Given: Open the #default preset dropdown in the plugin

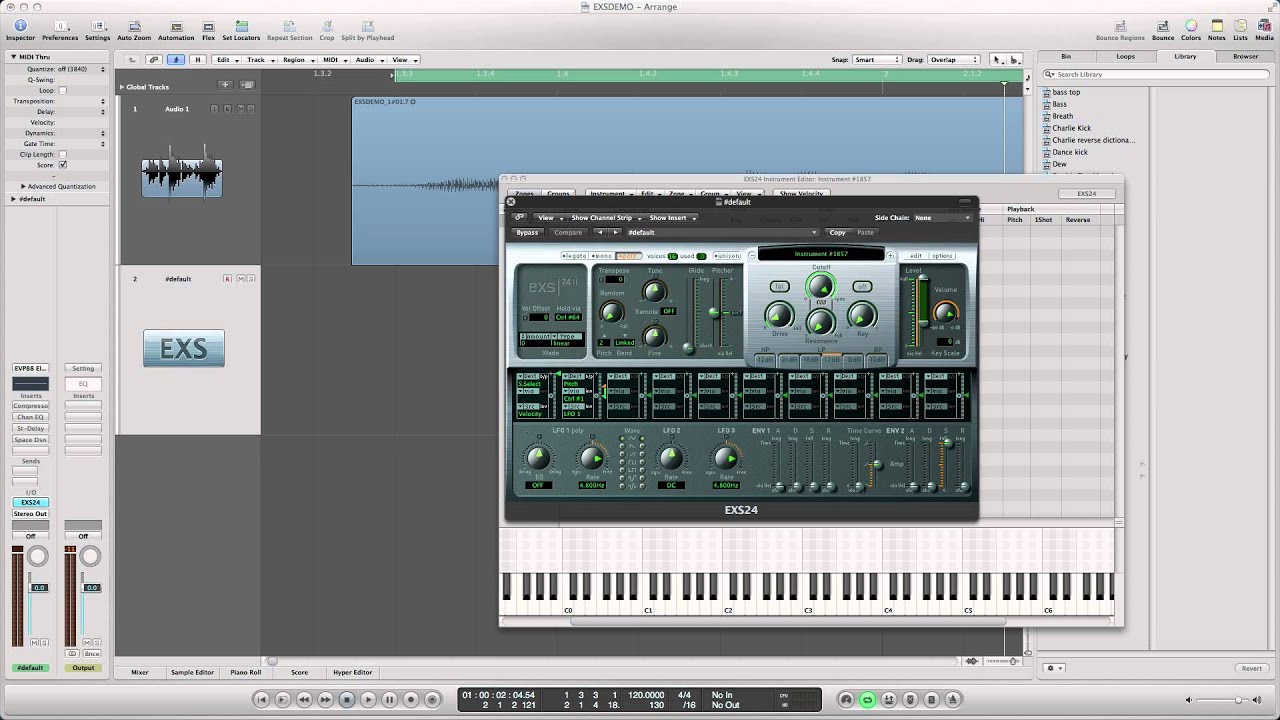Looking at the screenshot, I should [x=721, y=232].
